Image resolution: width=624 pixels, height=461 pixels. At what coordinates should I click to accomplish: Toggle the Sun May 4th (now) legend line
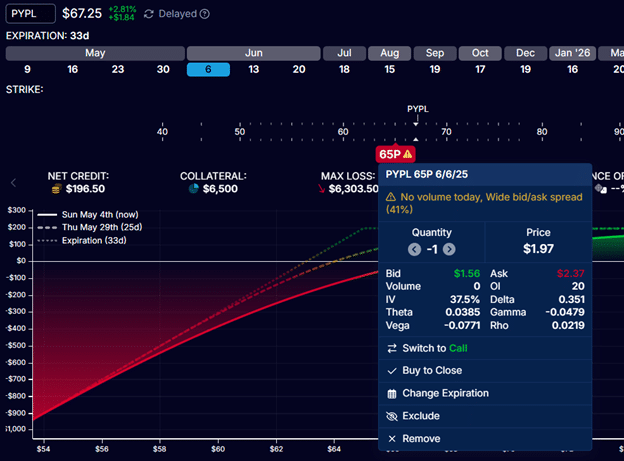point(88,215)
